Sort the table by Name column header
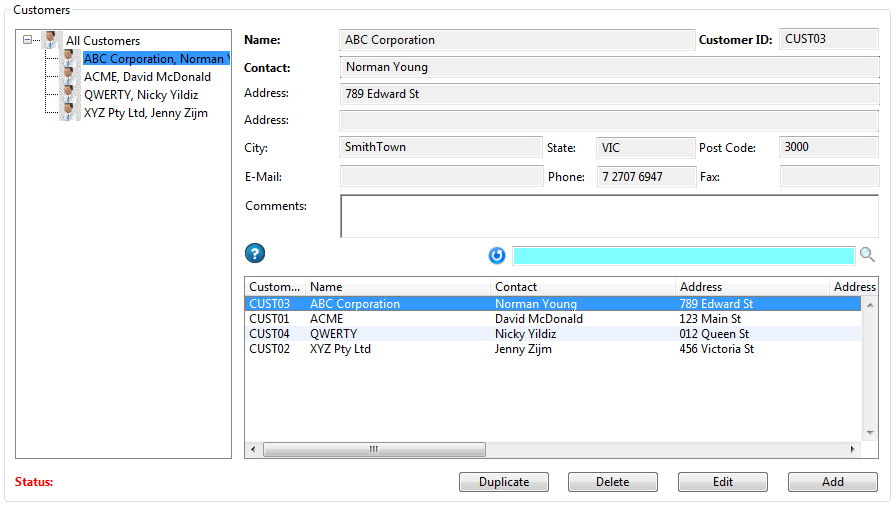The image size is (896, 507). (x=398, y=287)
